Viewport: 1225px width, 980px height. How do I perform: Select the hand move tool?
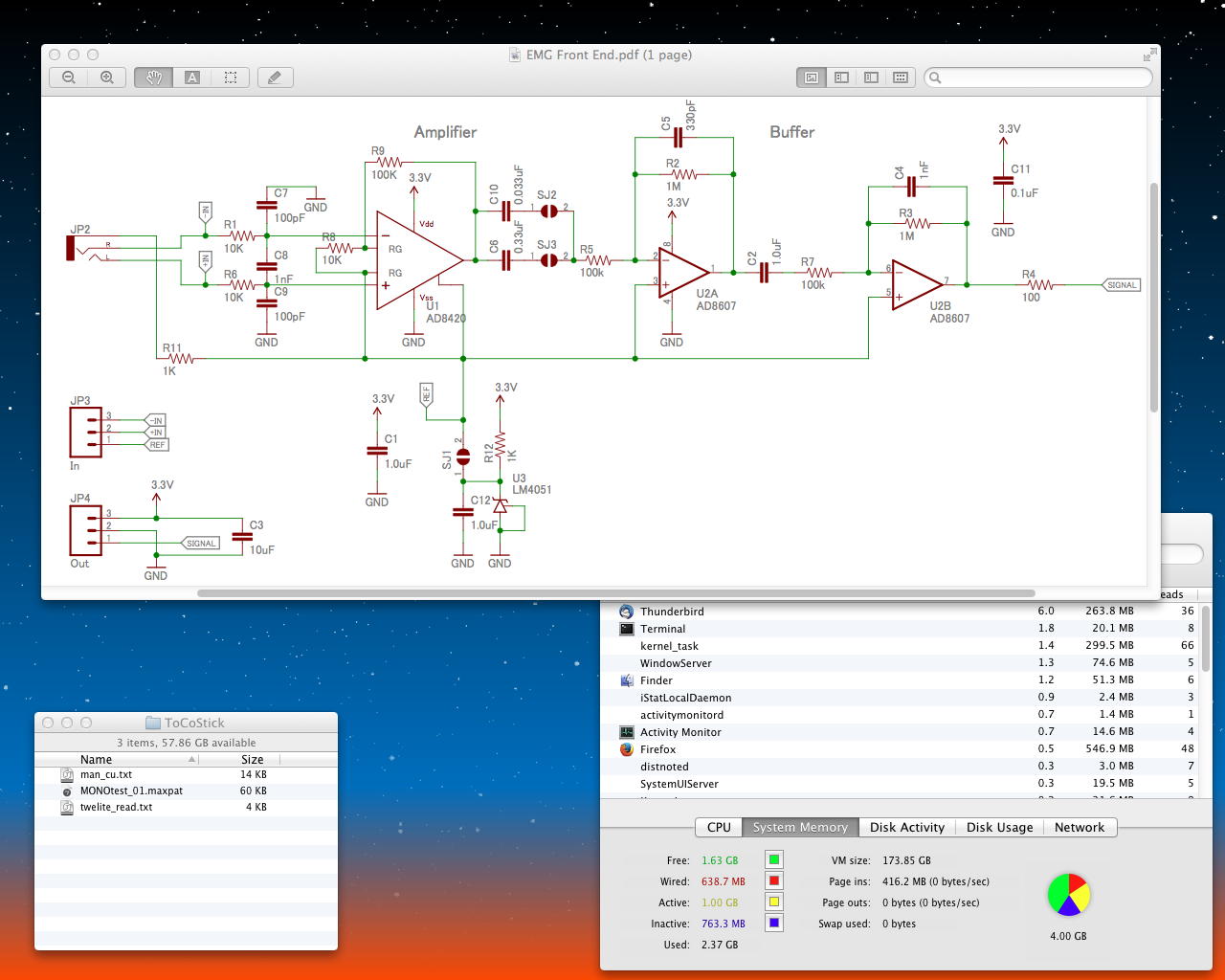pos(153,78)
